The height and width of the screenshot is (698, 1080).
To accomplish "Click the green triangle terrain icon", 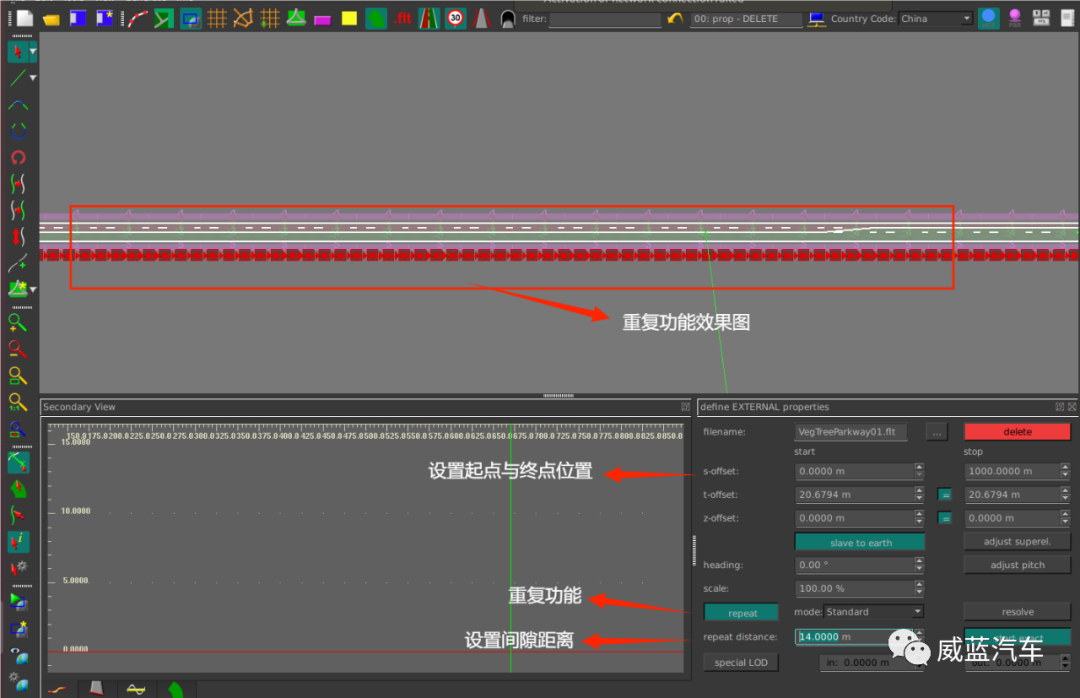I will tap(296, 18).
